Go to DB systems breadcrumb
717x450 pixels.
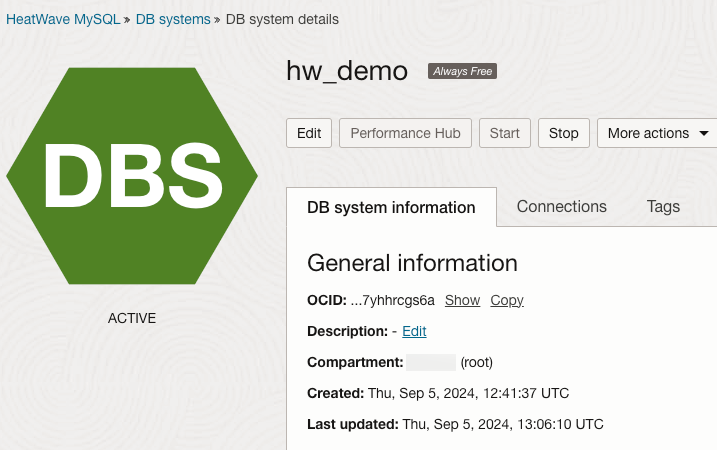pos(173,19)
